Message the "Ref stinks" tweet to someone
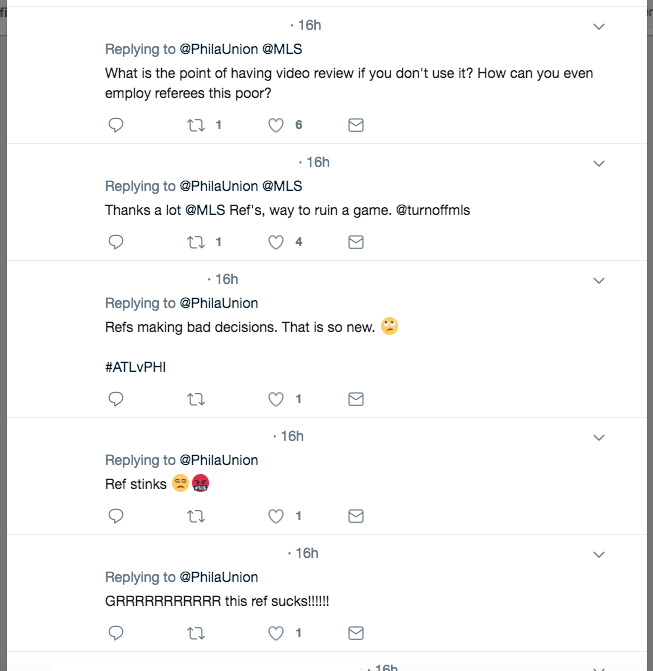 [x=355, y=516]
